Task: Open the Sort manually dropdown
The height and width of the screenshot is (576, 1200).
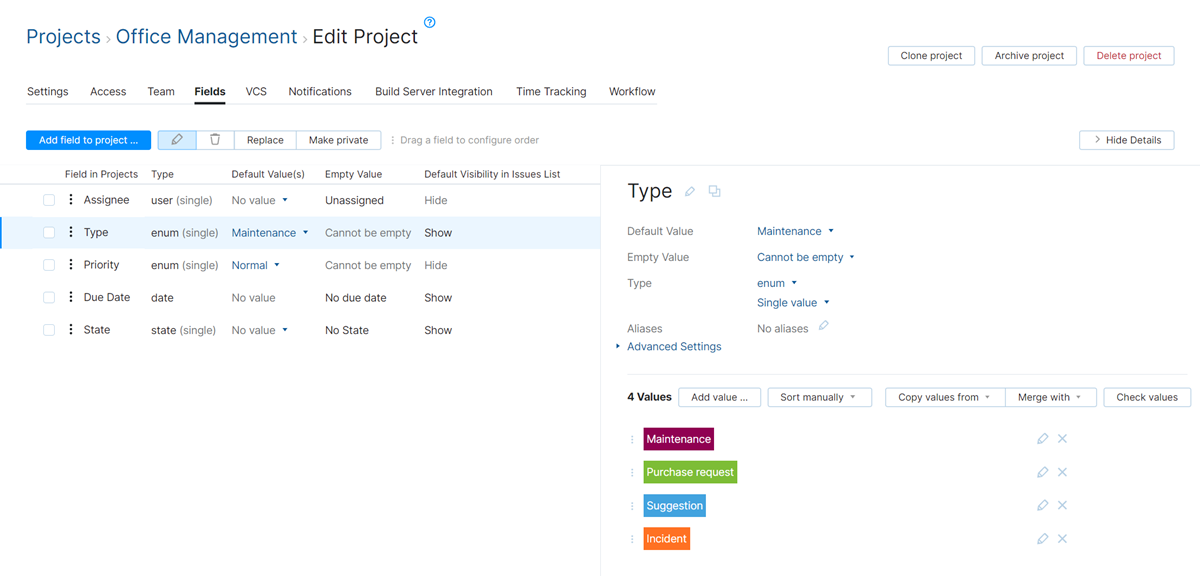Action: 818,397
